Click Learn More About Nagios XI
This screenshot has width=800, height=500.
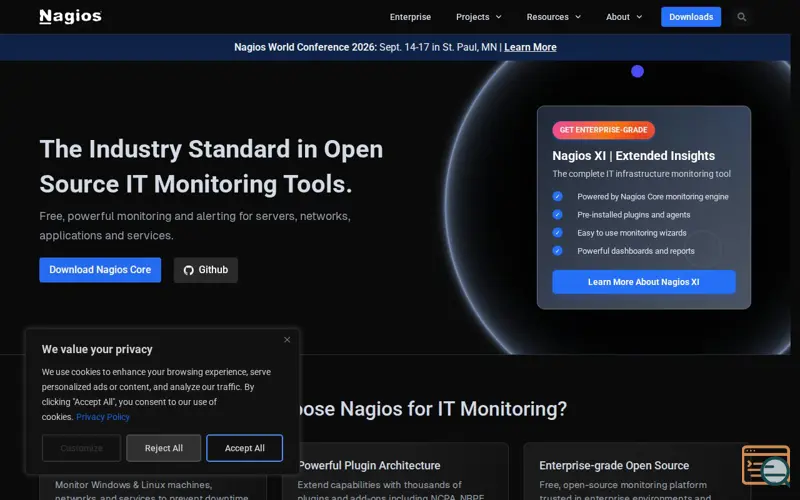pos(643,282)
